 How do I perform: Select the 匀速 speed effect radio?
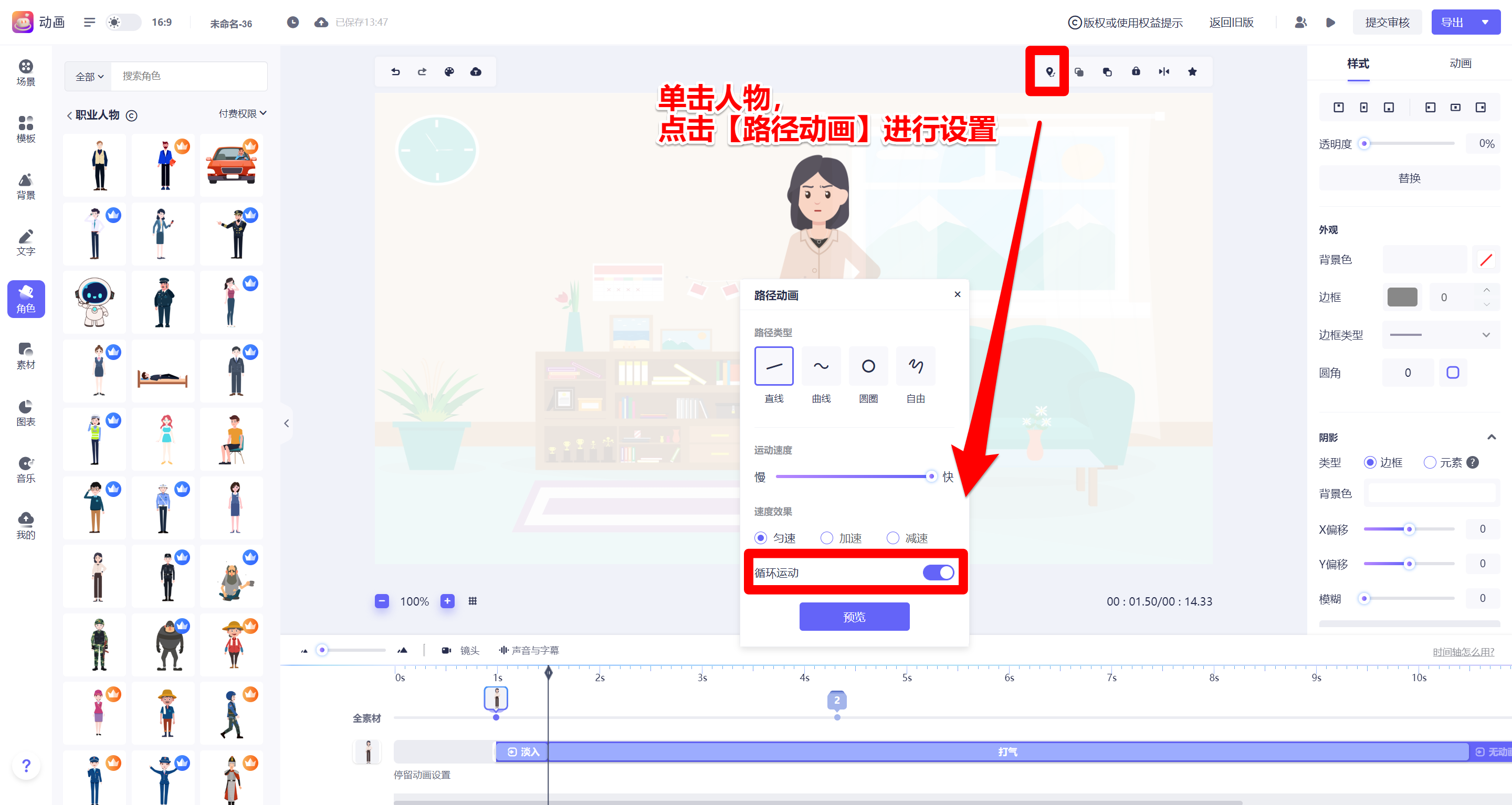[x=761, y=537]
